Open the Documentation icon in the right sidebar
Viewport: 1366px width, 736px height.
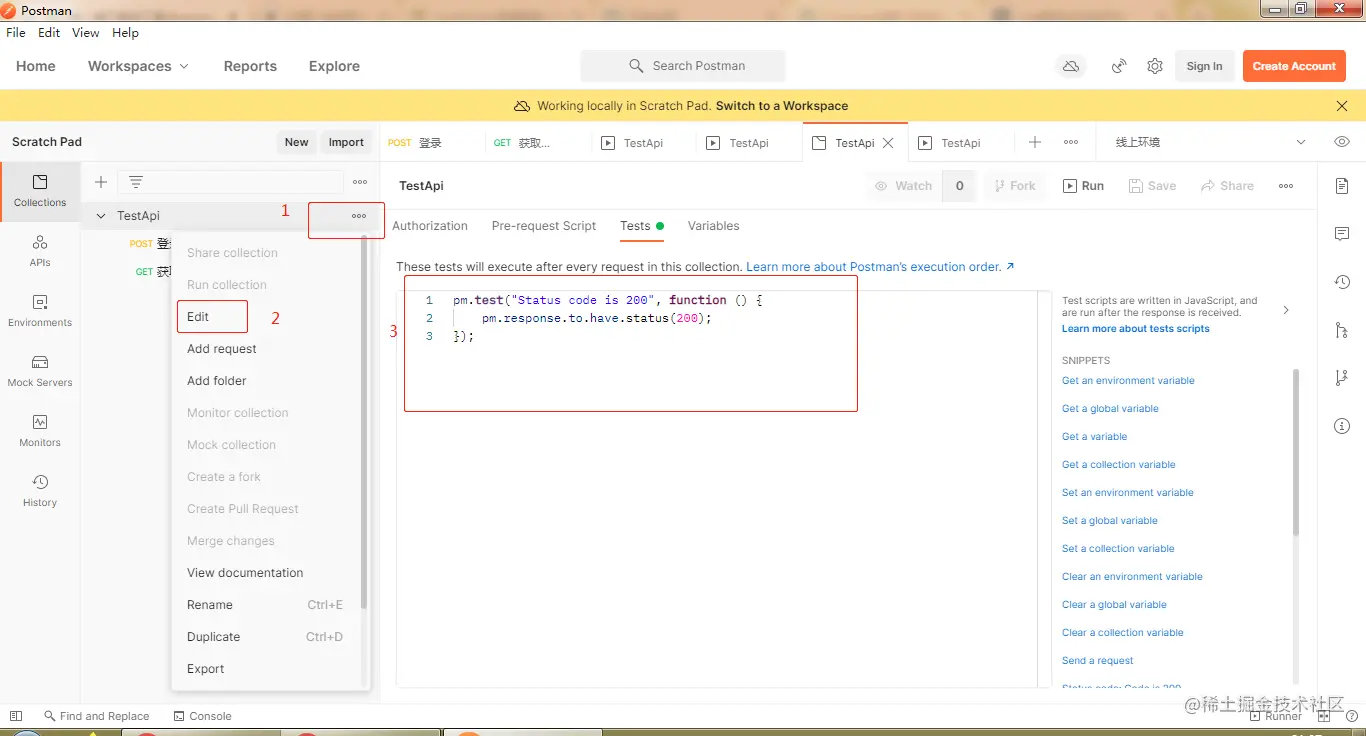click(1342, 186)
